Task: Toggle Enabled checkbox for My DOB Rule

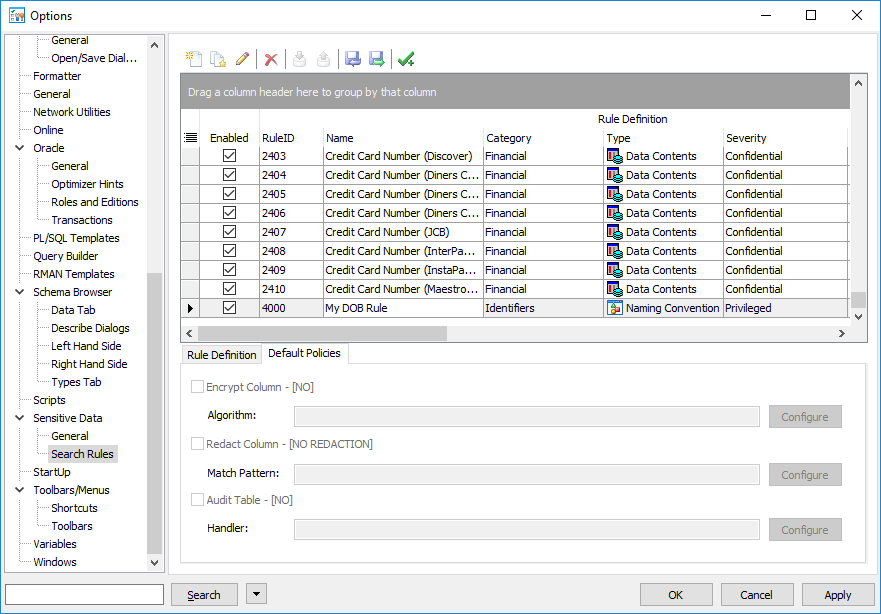Action: 229,308
